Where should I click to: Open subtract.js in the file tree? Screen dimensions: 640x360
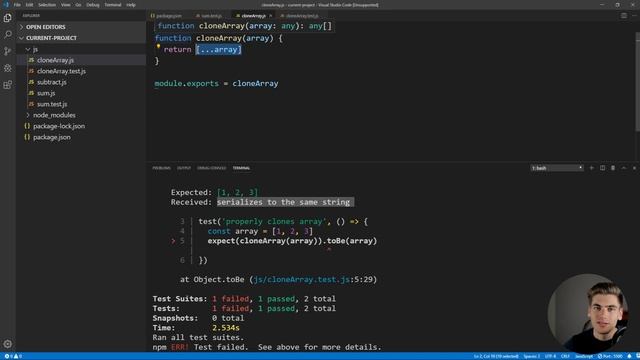pos(81,82)
